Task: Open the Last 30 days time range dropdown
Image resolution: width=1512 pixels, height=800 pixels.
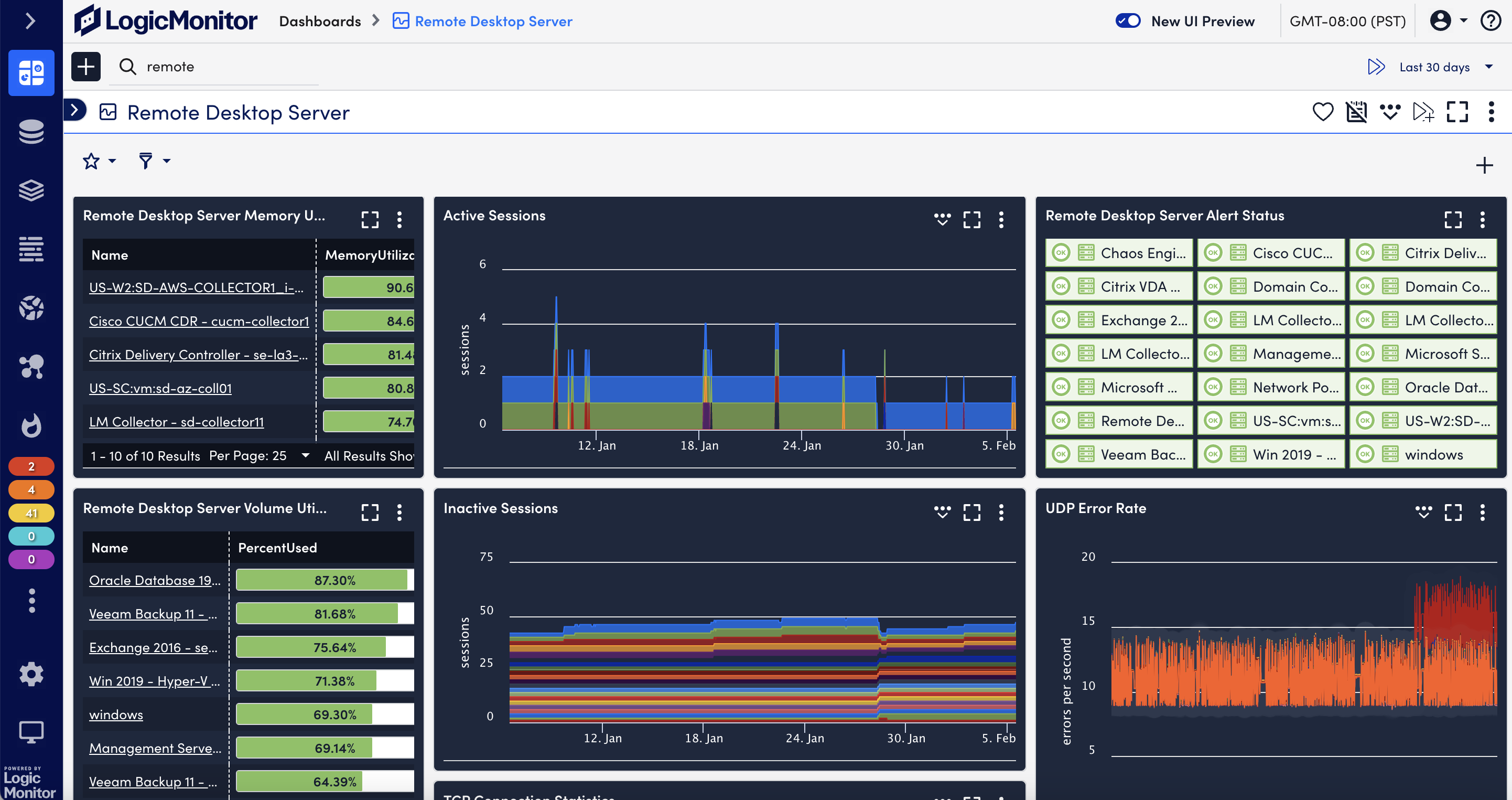Action: pyautogui.click(x=1434, y=67)
